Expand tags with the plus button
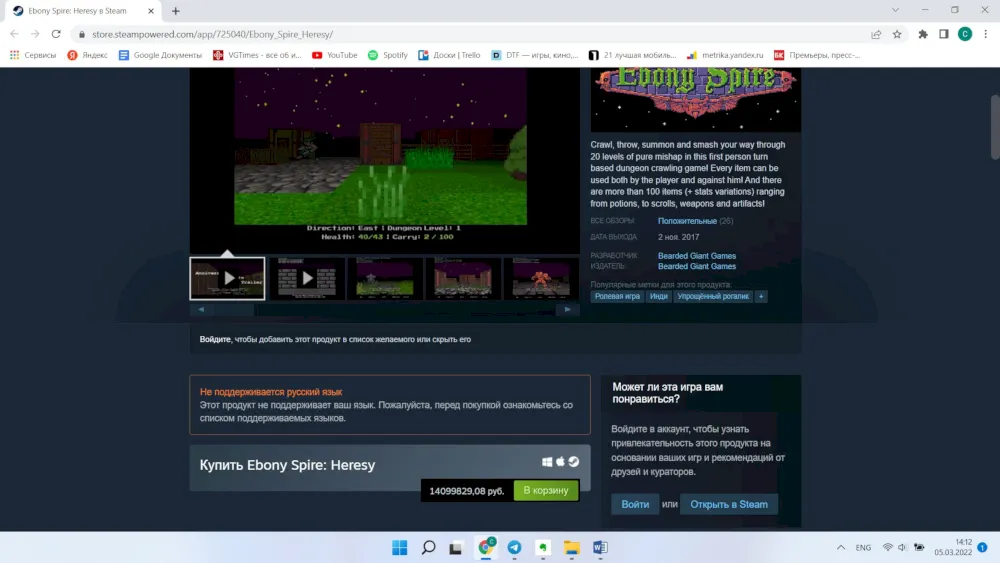Screen dimensions: 1000x563 [x=761, y=296]
